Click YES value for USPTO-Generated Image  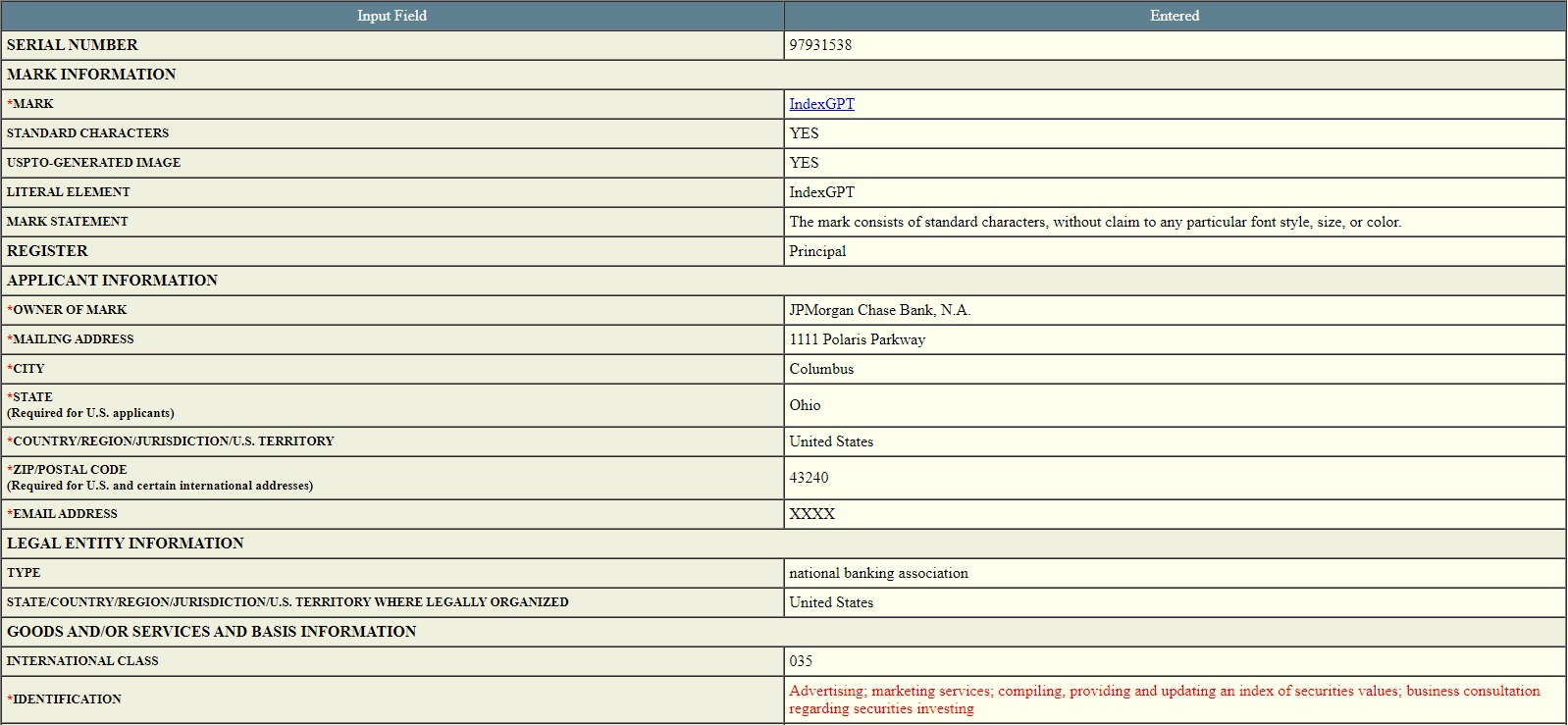pyautogui.click(x=804, y=163)
